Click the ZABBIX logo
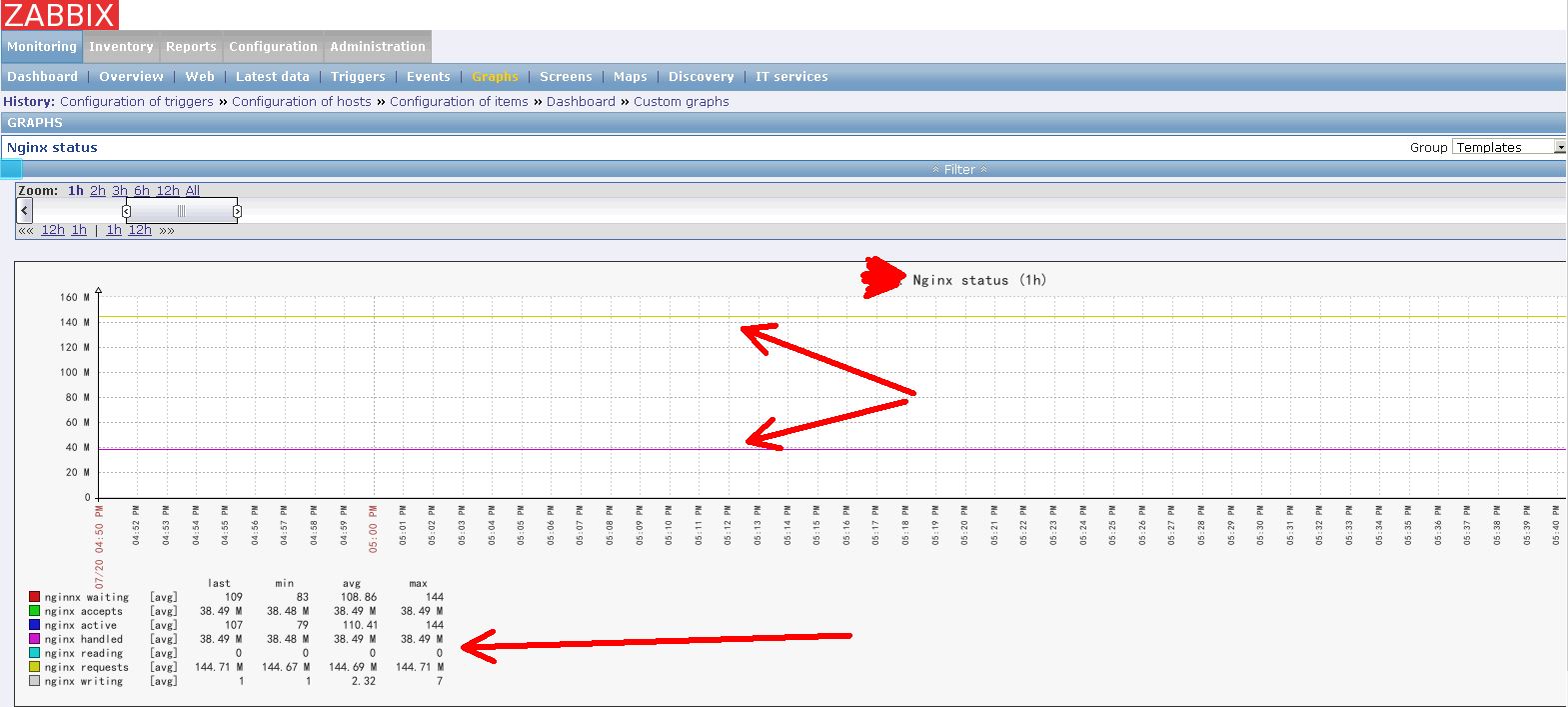This screenshot has width=1568, height=707. pos(60,15)
